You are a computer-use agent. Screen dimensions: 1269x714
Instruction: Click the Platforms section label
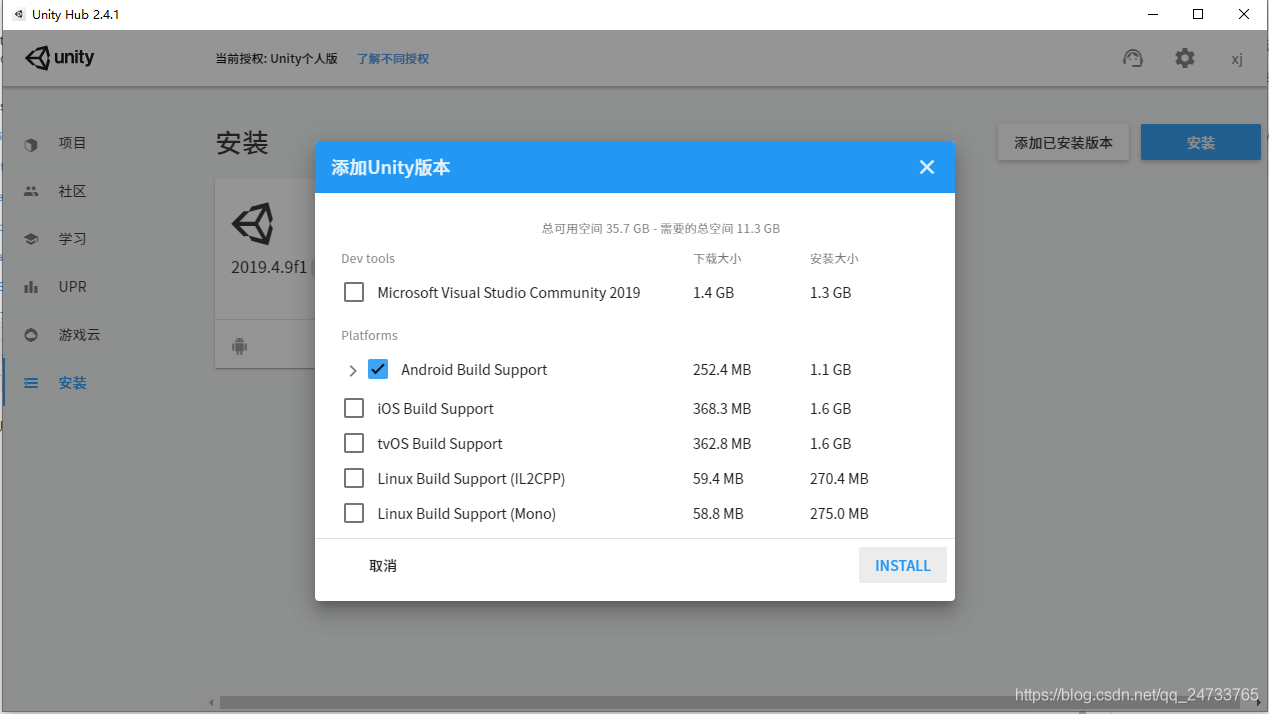click(x=369, y=336)
